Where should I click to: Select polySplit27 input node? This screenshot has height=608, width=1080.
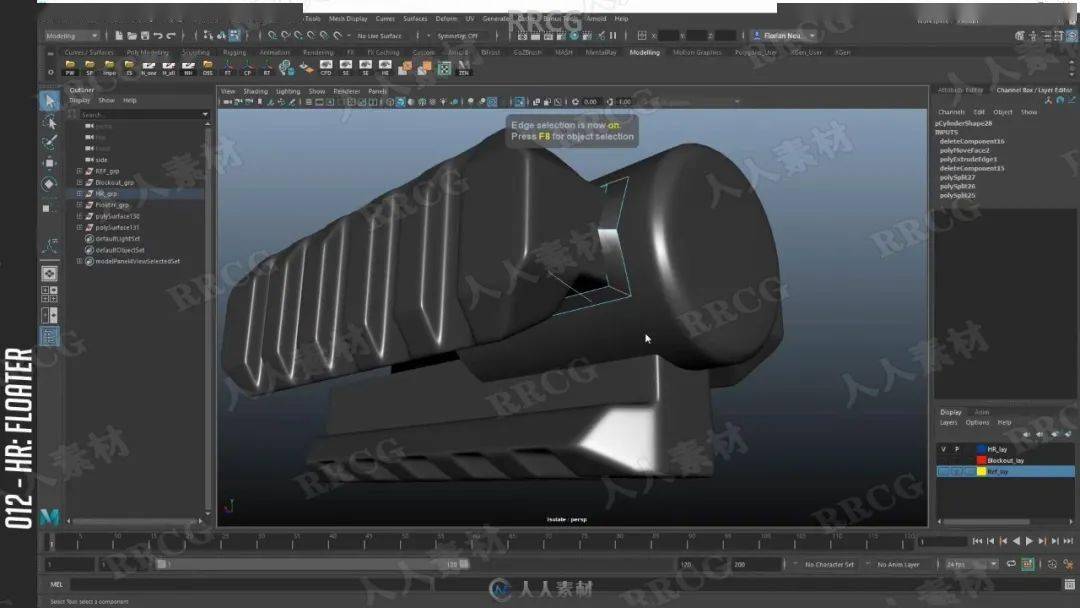point(957,177)
